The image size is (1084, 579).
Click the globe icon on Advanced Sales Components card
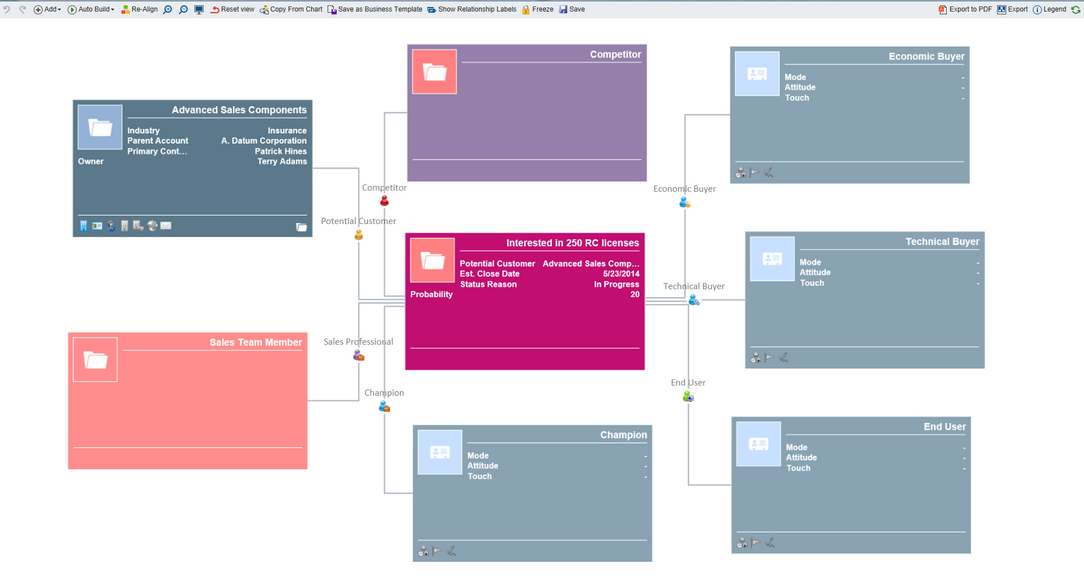click(x=152, y=226)
